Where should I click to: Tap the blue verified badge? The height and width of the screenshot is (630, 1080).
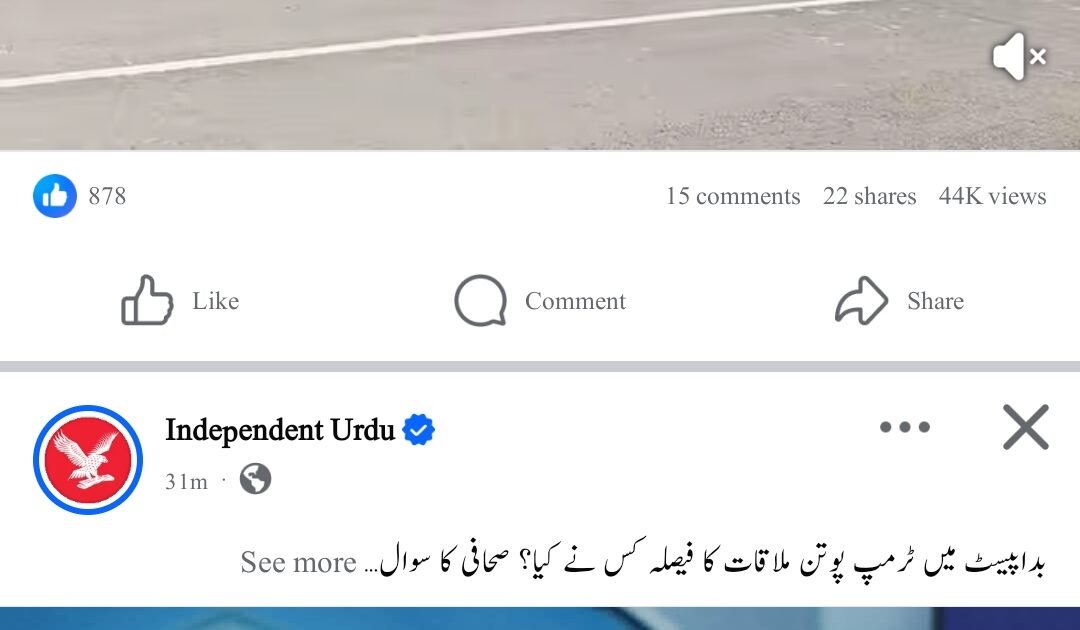coord(418,430)
